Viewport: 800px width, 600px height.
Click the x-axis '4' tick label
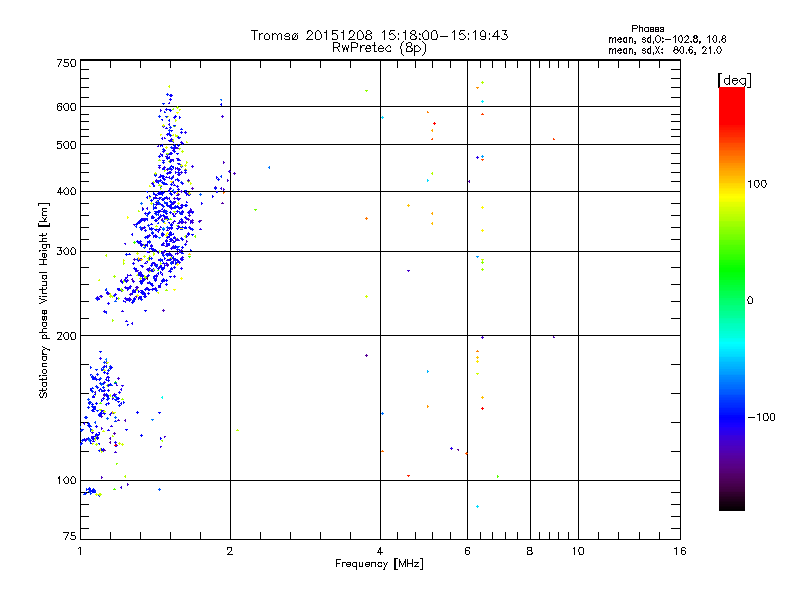380,551
